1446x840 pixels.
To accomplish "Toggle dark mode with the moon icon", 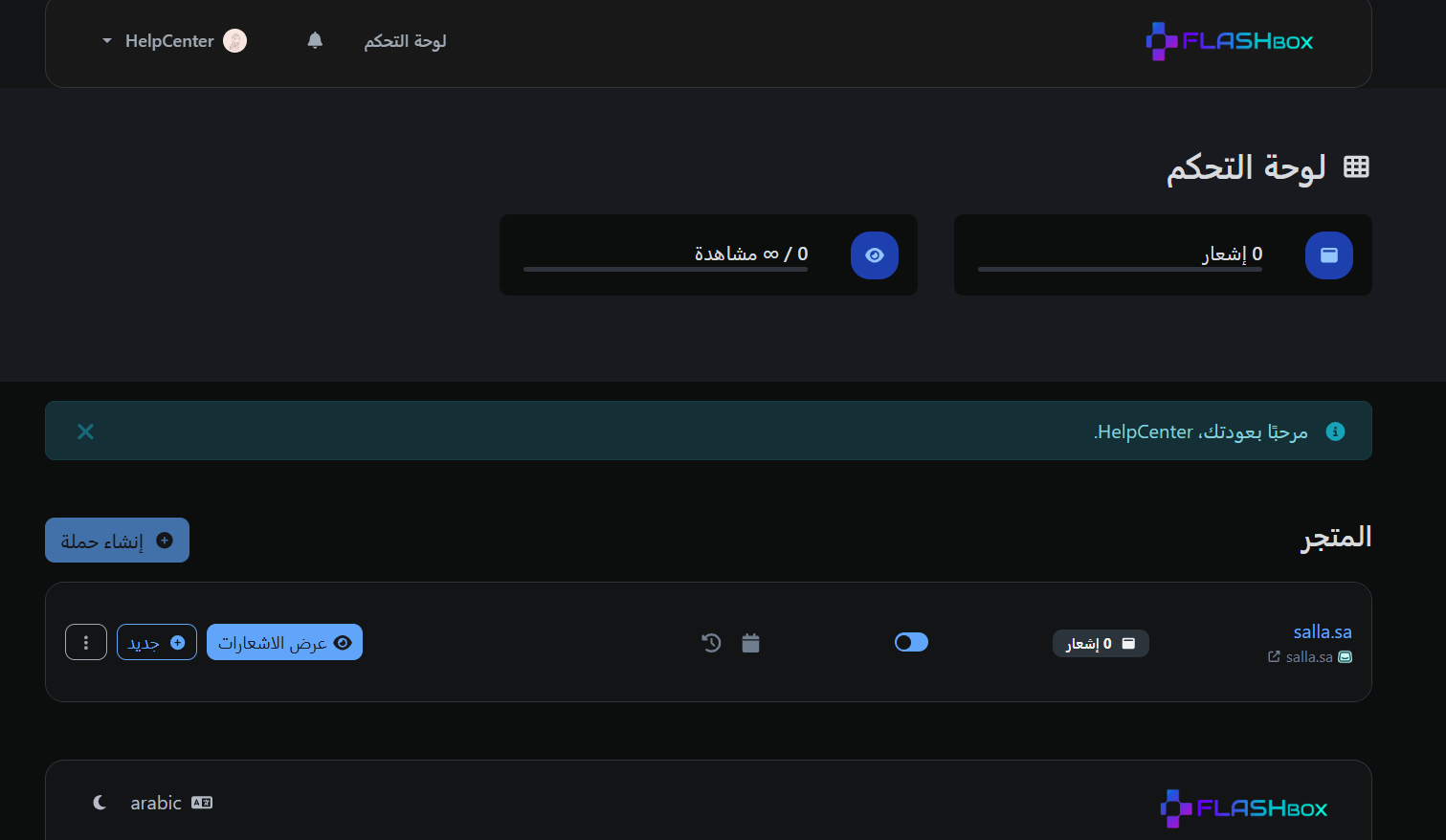I will point(100,803).
